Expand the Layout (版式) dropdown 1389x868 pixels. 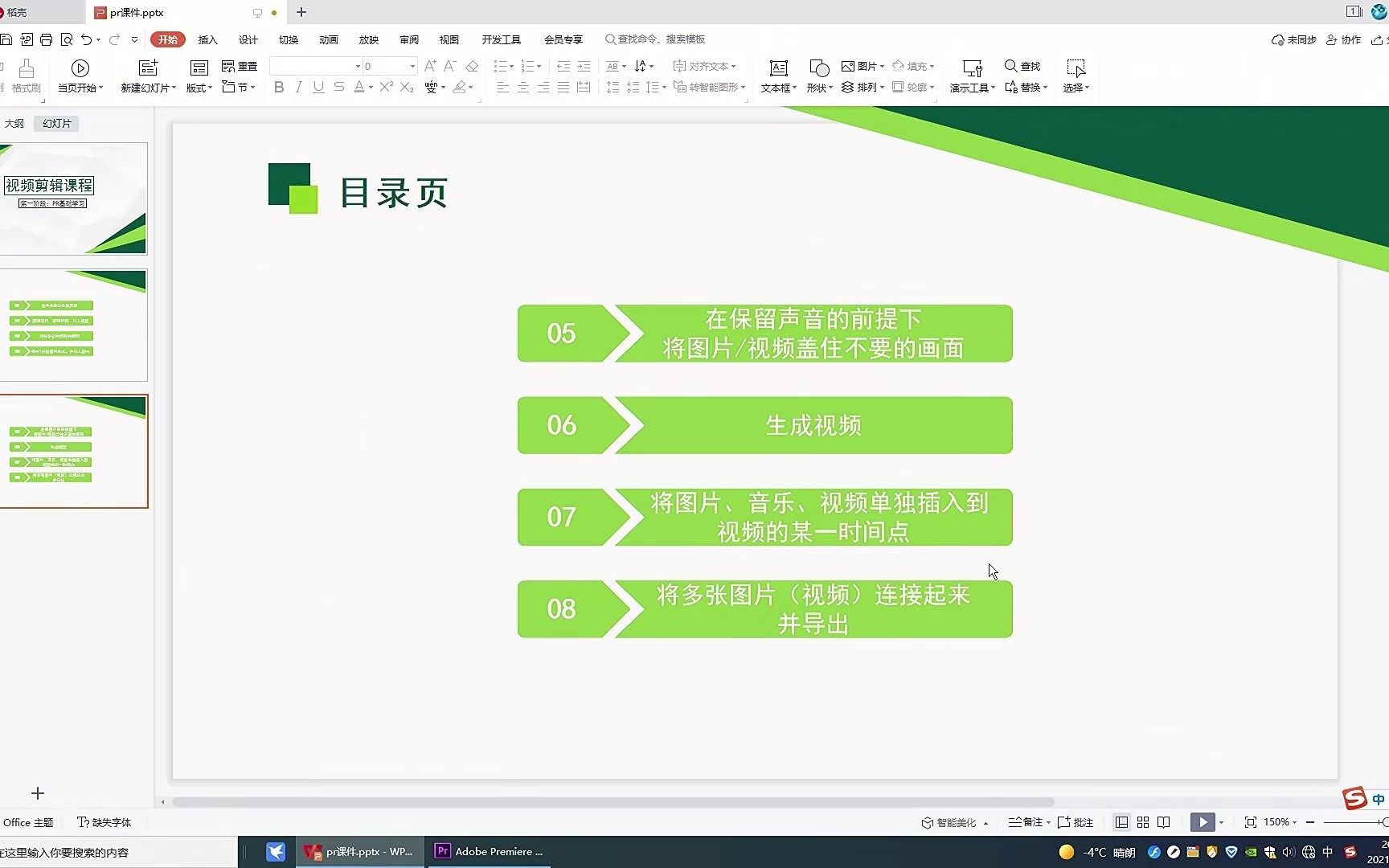pos(199,88)
